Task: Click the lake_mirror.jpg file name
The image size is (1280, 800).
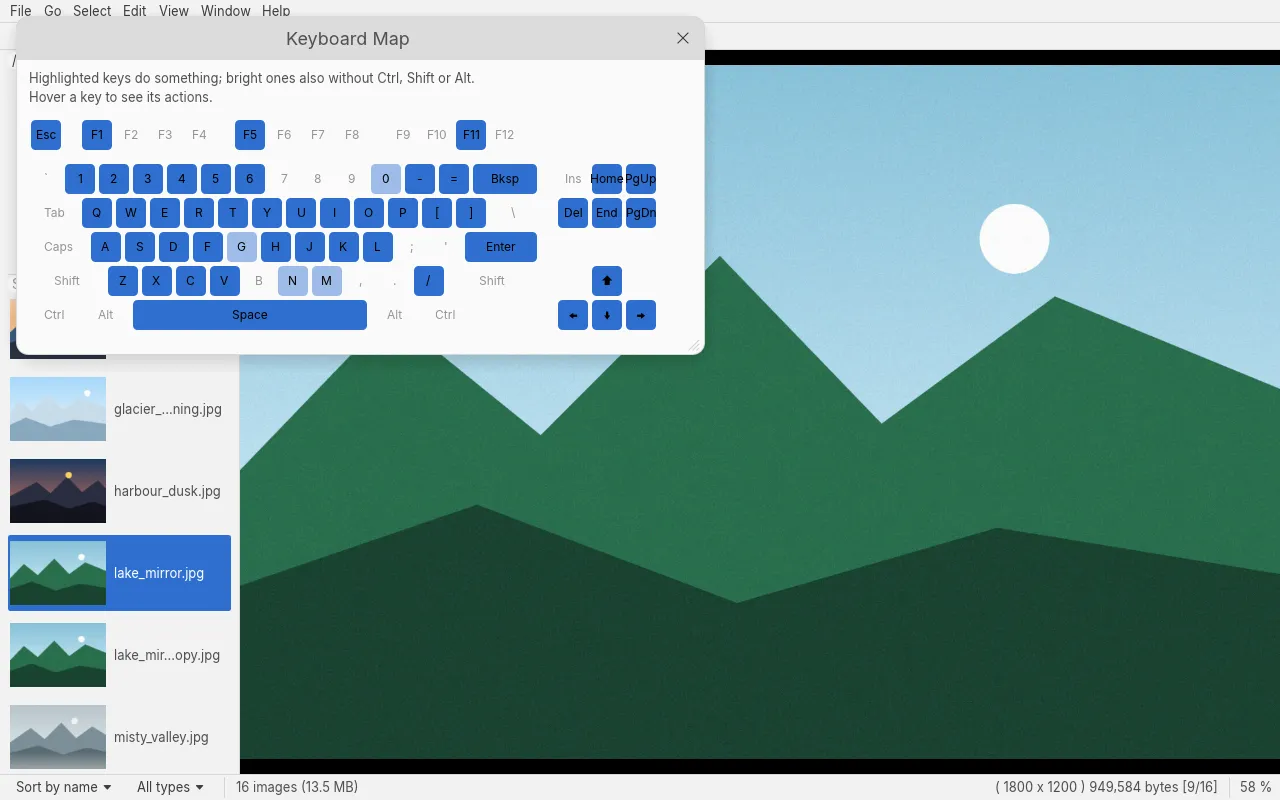Action: [x=159, y=573]
